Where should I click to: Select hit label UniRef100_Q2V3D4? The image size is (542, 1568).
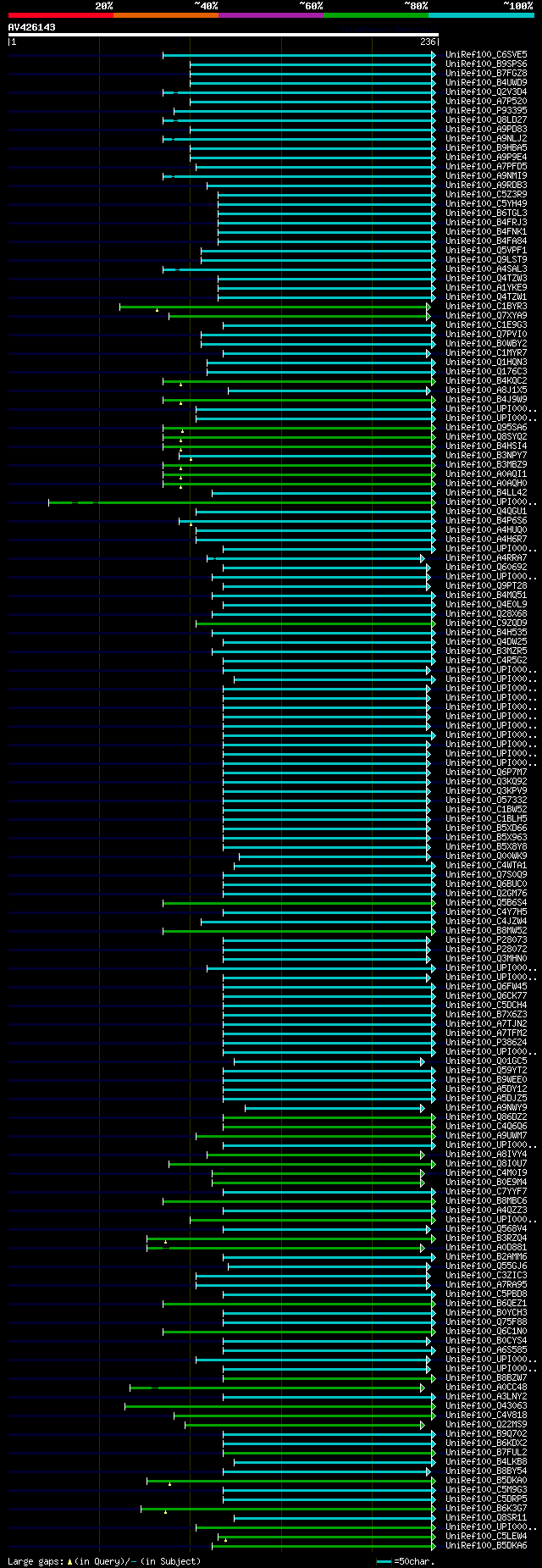[486, 92]
